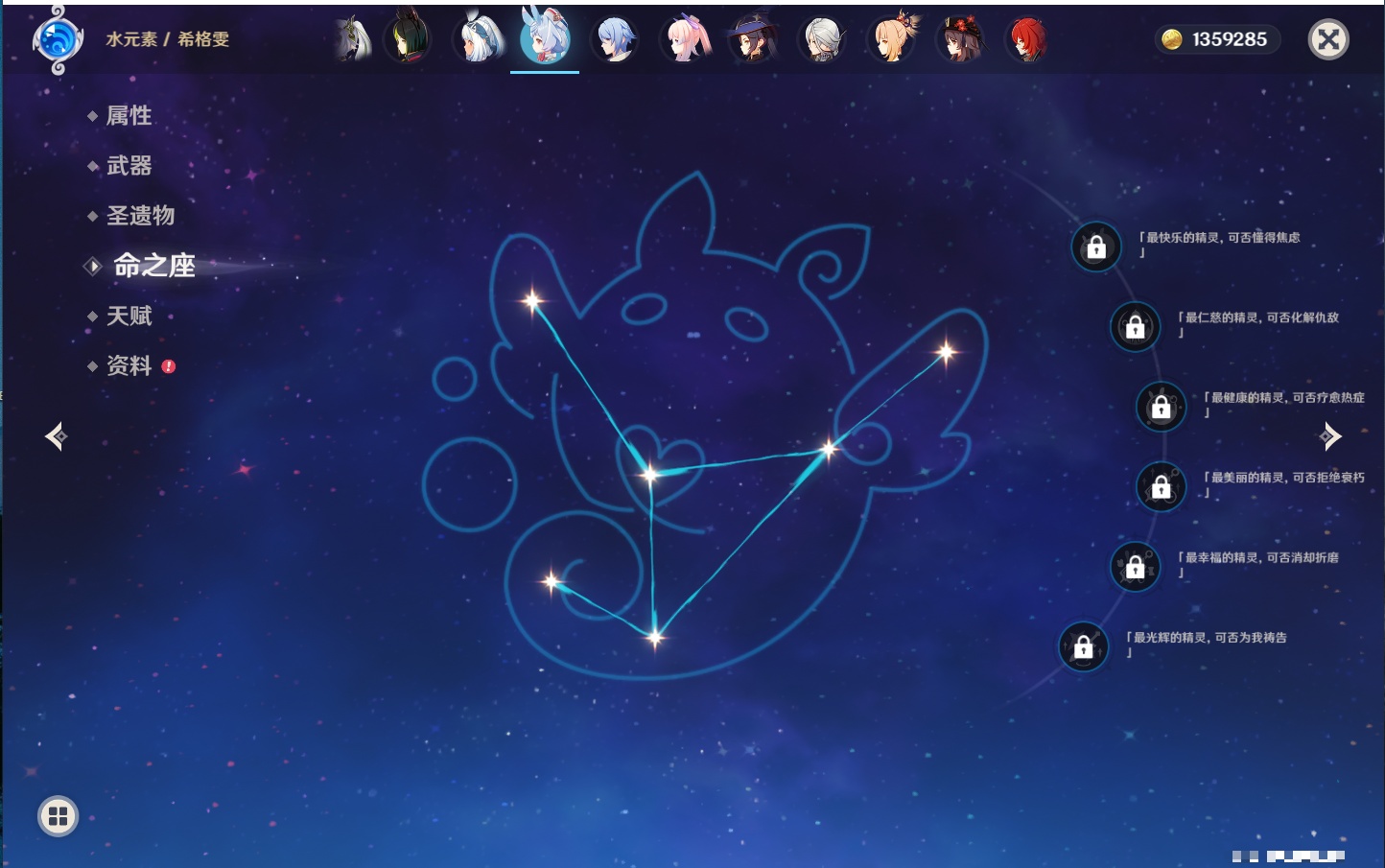Open locked constellation 最幸福的精灵
Viewport: 1385px width, 868px height.
(1136, 567)
